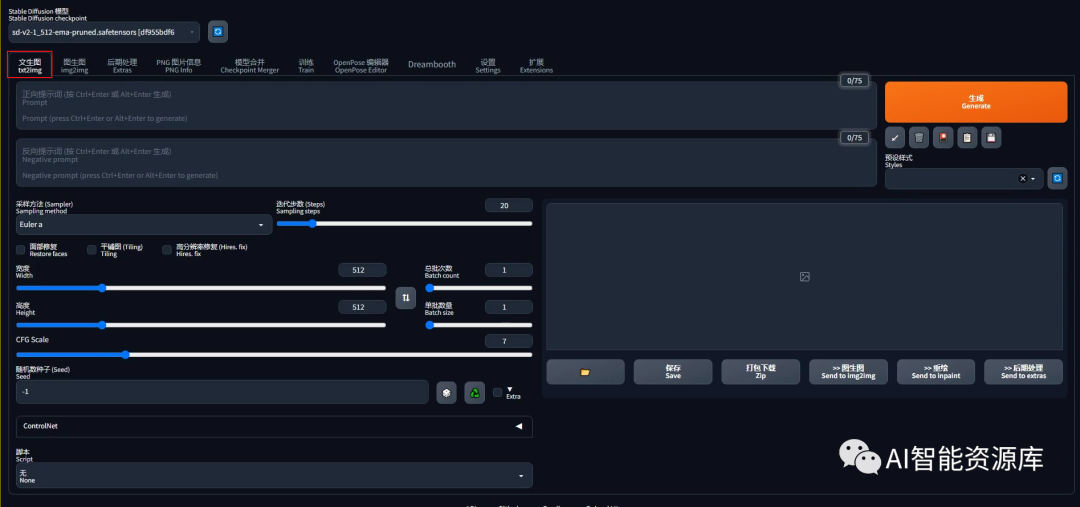Viewport: 1080px width, 507px height.
Task: Click Send to inpaint button
Action: (935, 372)
